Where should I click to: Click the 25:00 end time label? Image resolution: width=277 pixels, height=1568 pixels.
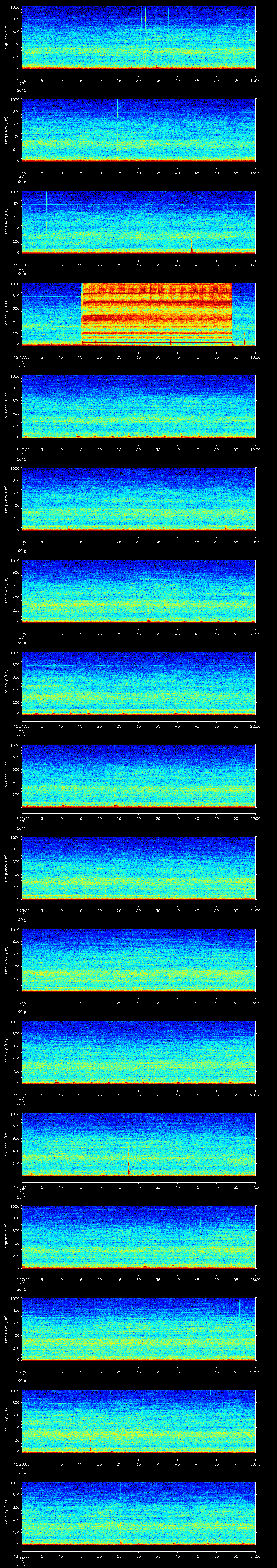256,1003
